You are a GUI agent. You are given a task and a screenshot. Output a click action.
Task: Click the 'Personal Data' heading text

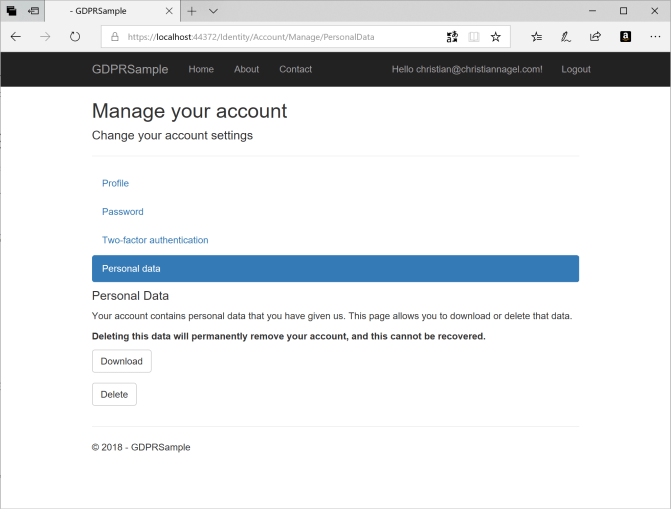pyautogui.click(x=130, y=296)
